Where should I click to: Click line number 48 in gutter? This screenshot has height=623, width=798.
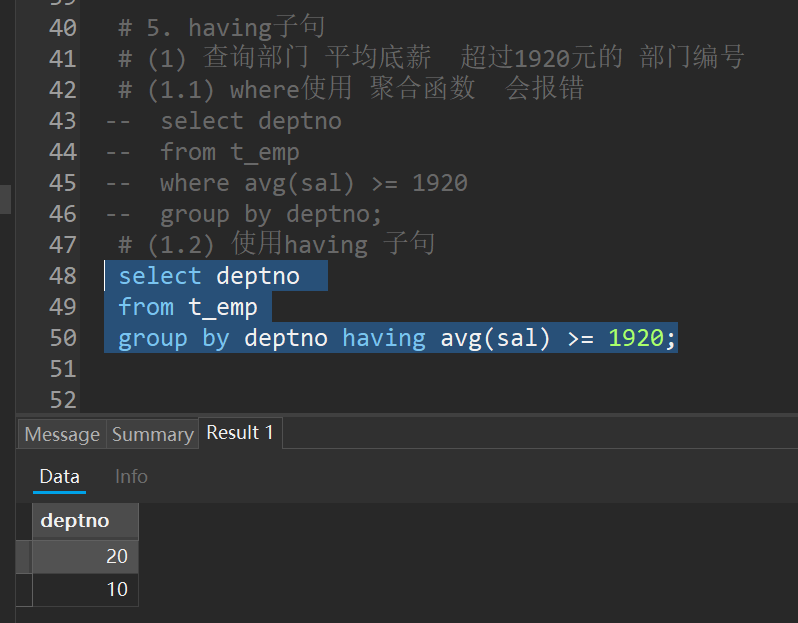(63, 276)
